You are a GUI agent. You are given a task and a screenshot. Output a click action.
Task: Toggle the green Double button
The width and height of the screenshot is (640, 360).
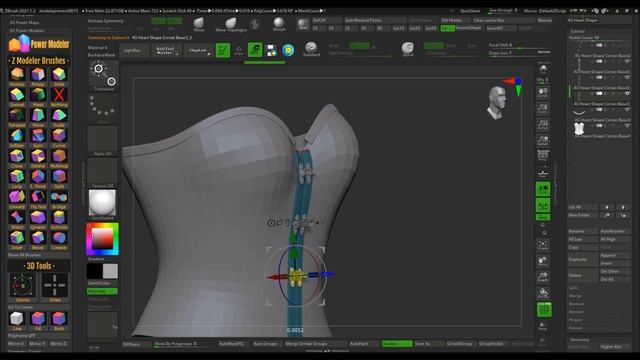[397, 344]
